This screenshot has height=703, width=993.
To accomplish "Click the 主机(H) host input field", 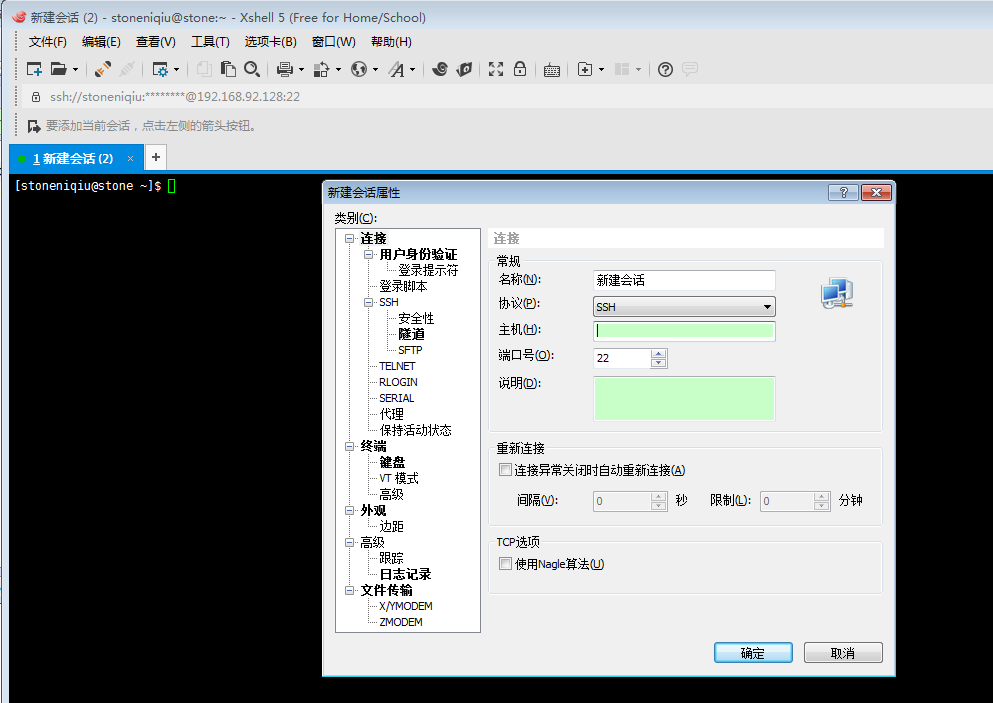I will click(684, 331).
